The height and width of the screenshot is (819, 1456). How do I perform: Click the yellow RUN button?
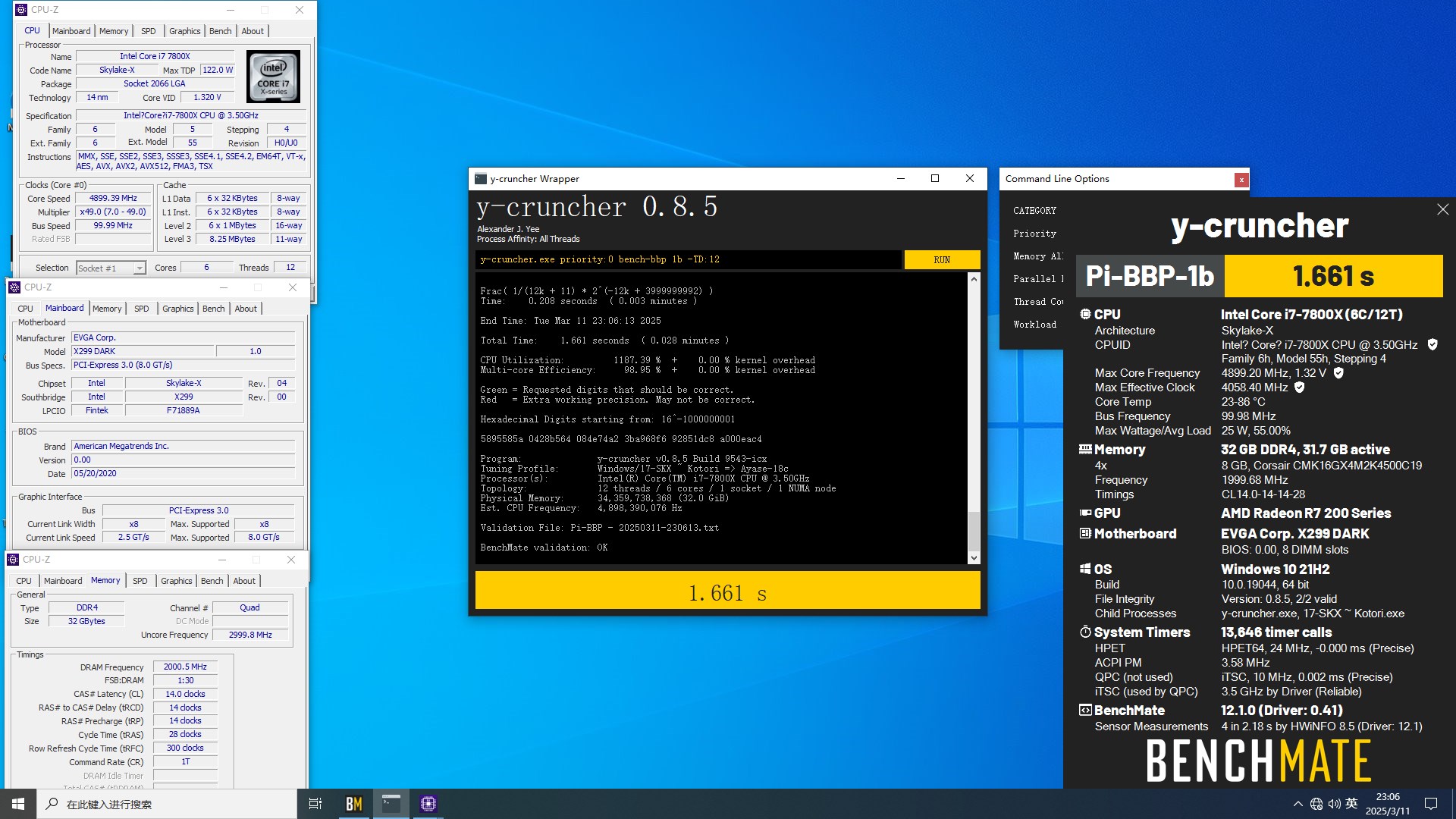[x=942, y=259]
